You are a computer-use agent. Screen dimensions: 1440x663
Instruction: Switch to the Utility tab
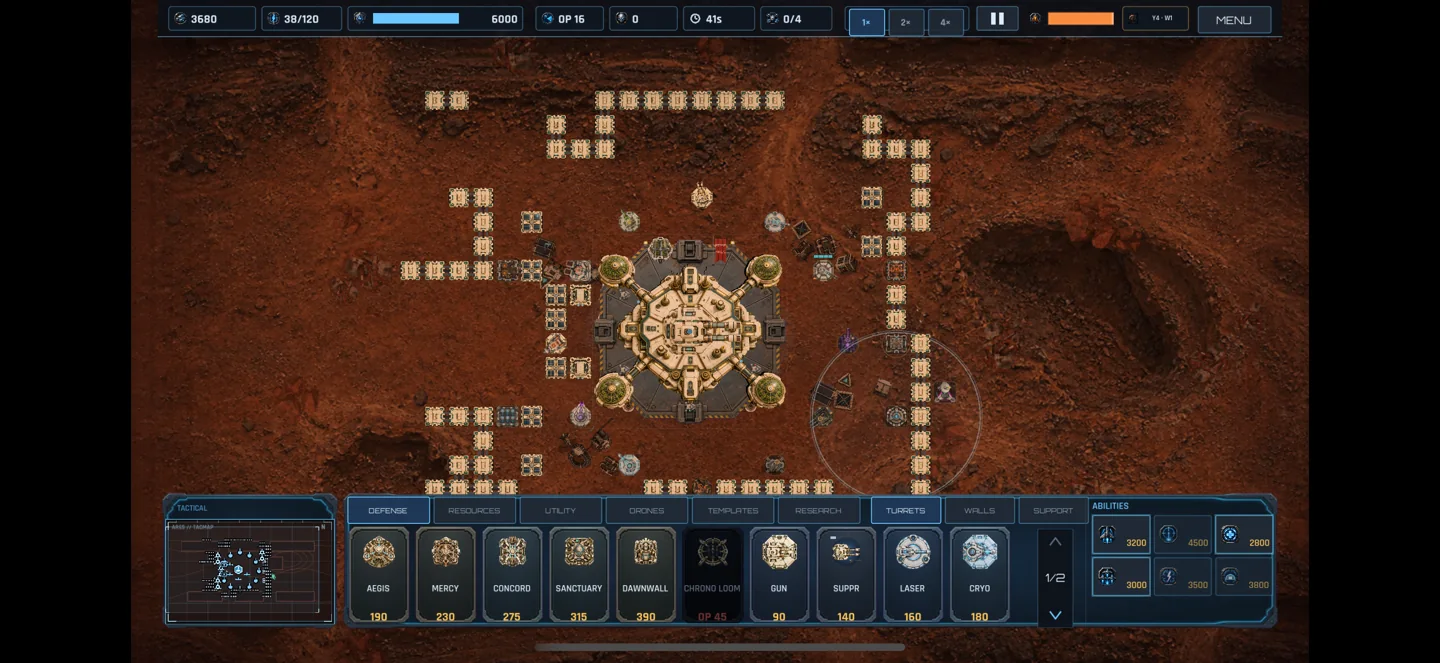[x=560, y=510]
